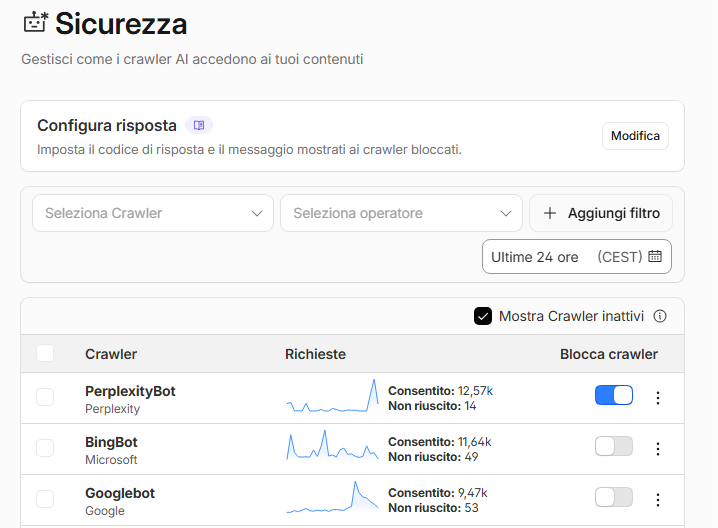
Task: Tick the select-all checkbox in the table header
Action: [45, 354]
